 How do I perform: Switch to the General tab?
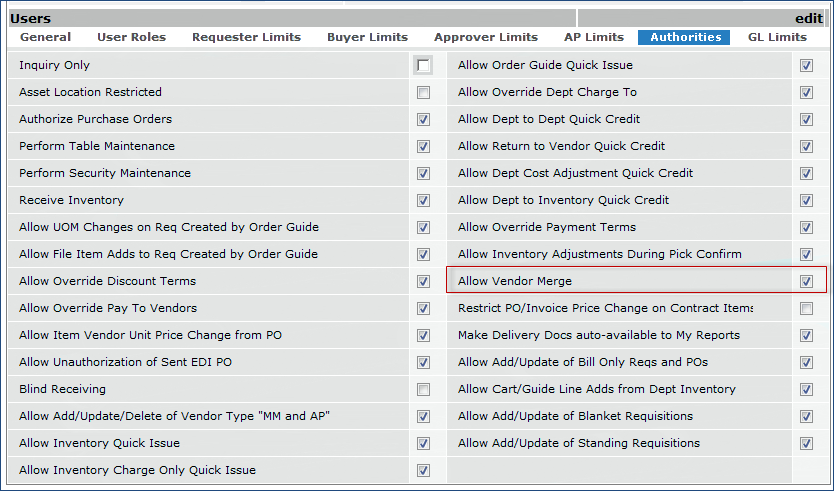pyautogui.click(x=45, y=37)
